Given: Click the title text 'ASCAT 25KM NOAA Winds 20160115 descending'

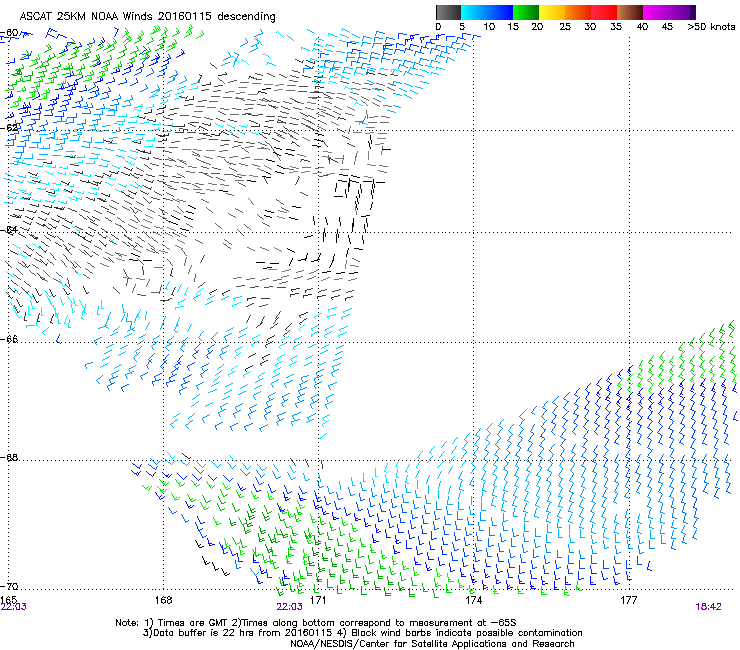Looking at the screenshot, I should 147,16.
